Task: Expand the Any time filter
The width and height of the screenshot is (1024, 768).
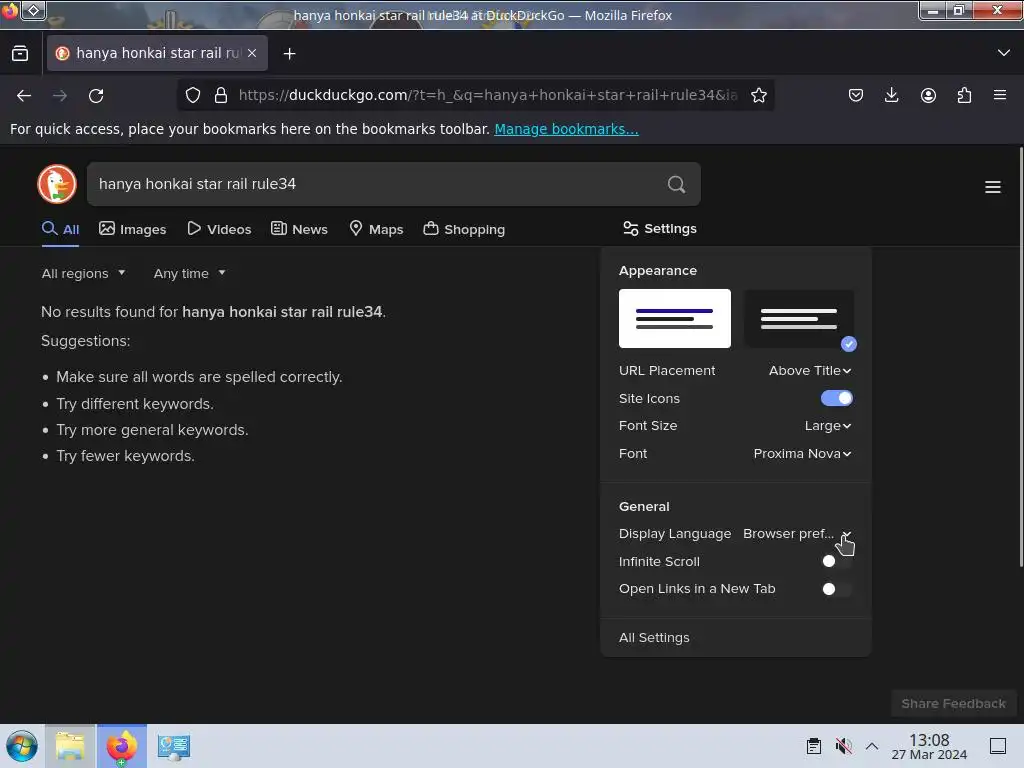Action: coord(189,274)
